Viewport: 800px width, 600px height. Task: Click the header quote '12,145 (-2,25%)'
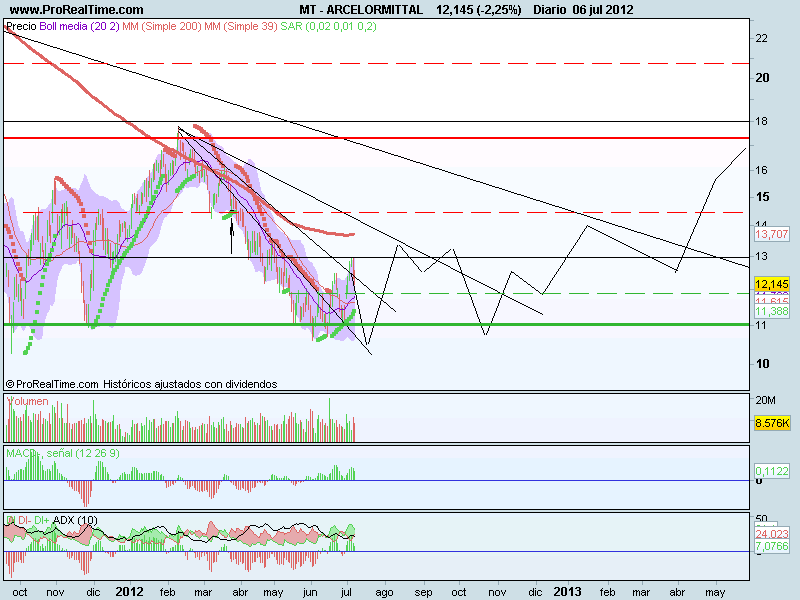(x=479, y=10)
